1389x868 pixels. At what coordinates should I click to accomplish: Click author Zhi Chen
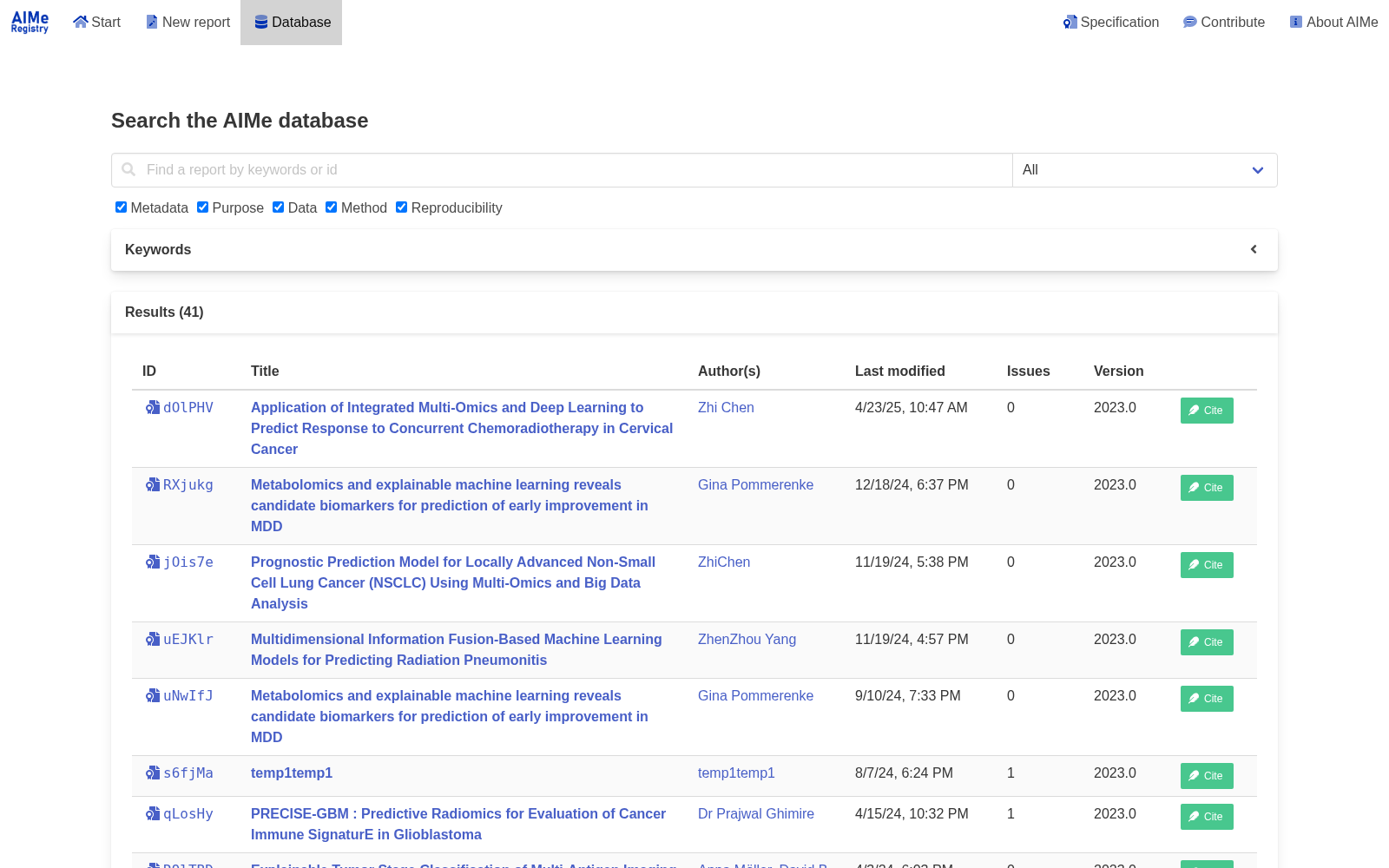coord(726,407)
